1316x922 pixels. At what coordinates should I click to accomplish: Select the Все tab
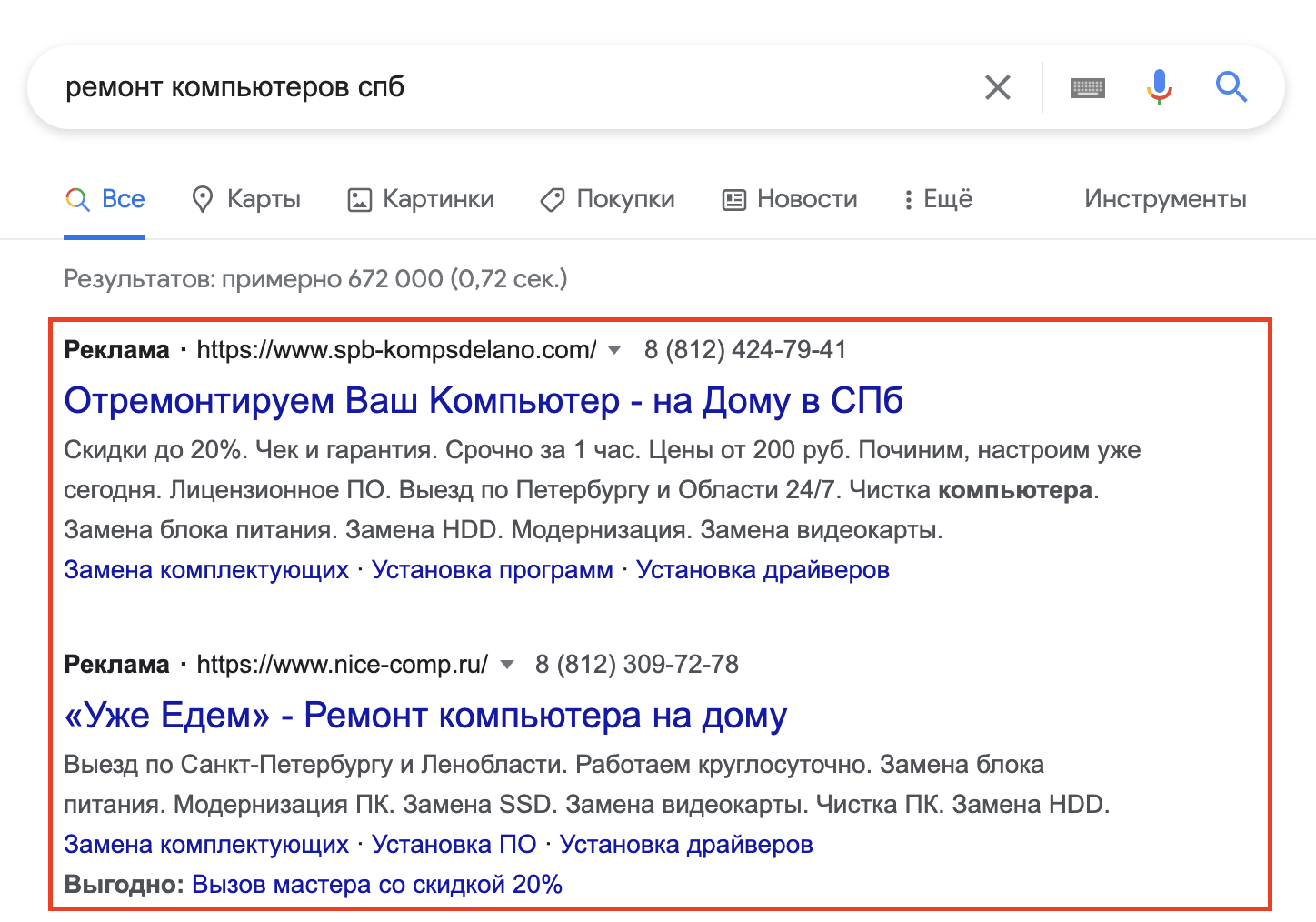105,199
